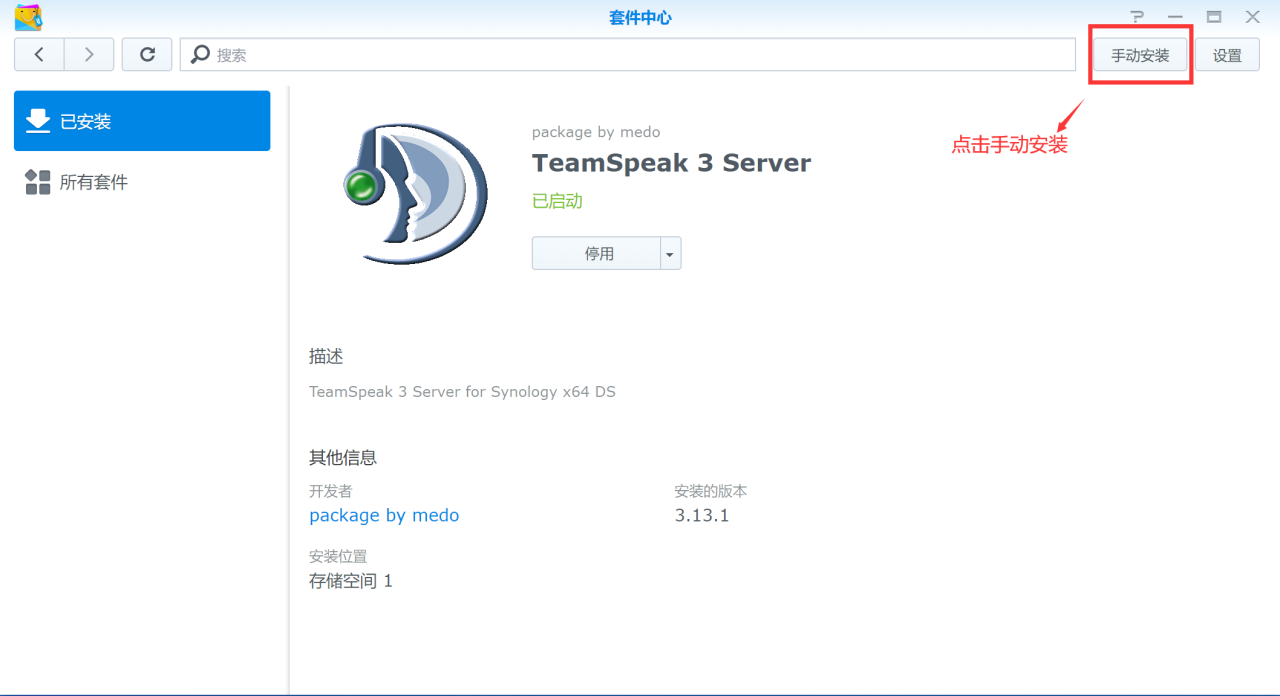Open the package by medo developer link
1280x696 pixels.
pos(384,515)
